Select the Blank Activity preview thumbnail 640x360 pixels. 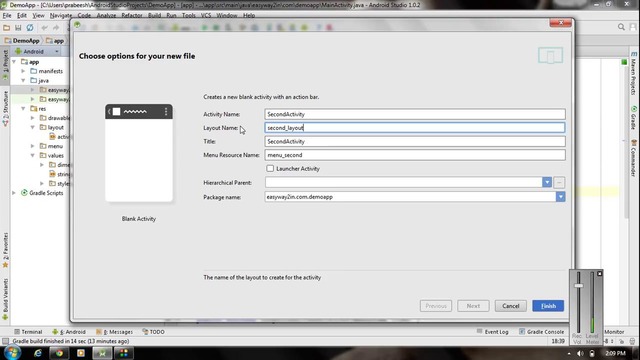coord(139,153)
